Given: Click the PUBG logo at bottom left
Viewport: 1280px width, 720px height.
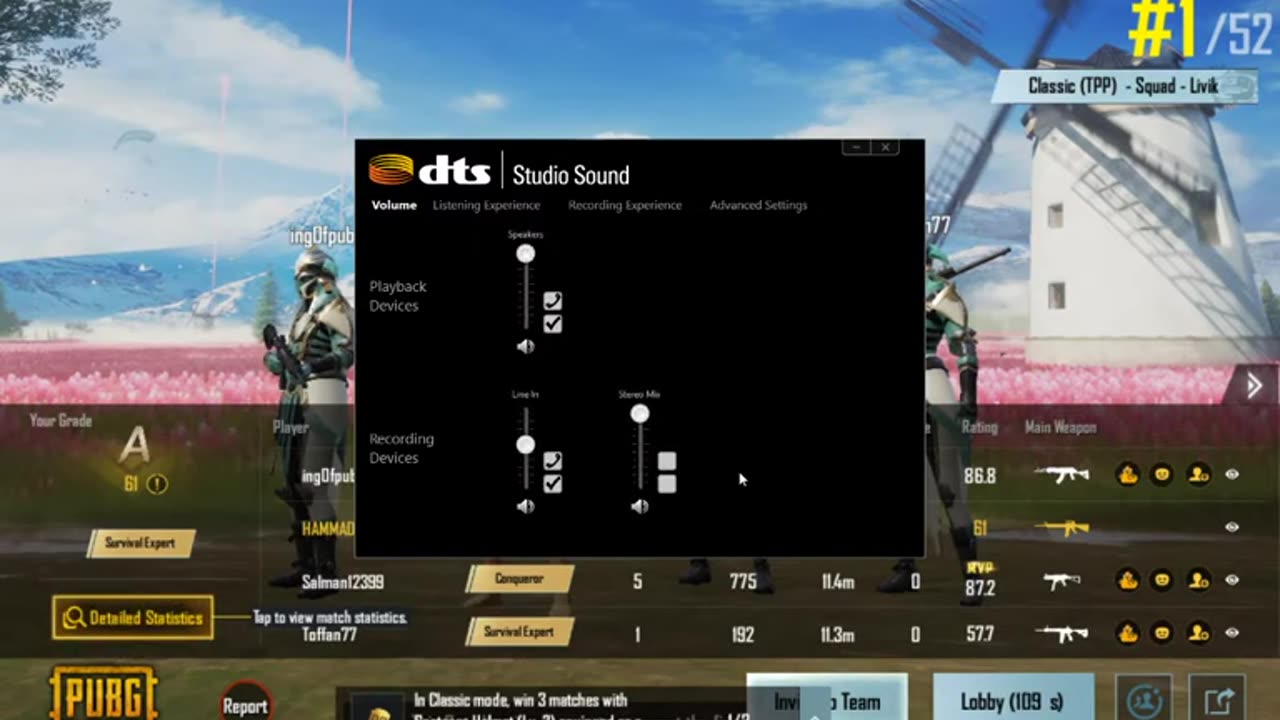Looking at the screenshot, I should [x=104, y=693].
